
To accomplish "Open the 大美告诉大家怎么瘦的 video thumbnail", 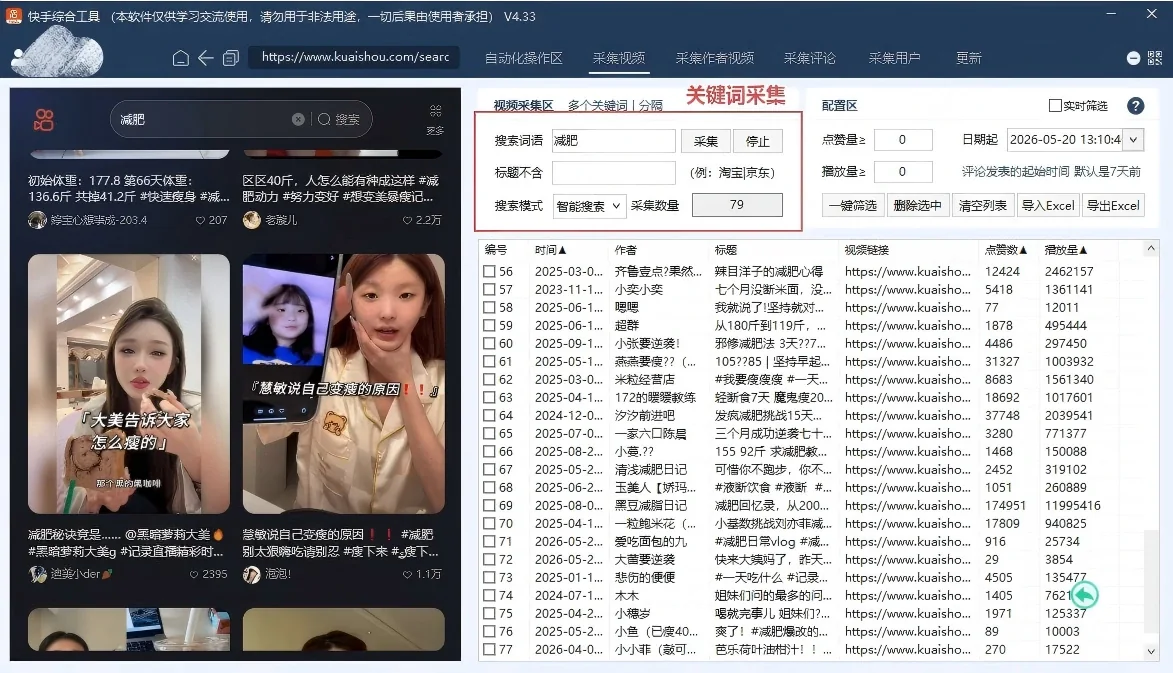I will (x=129, y=384).
